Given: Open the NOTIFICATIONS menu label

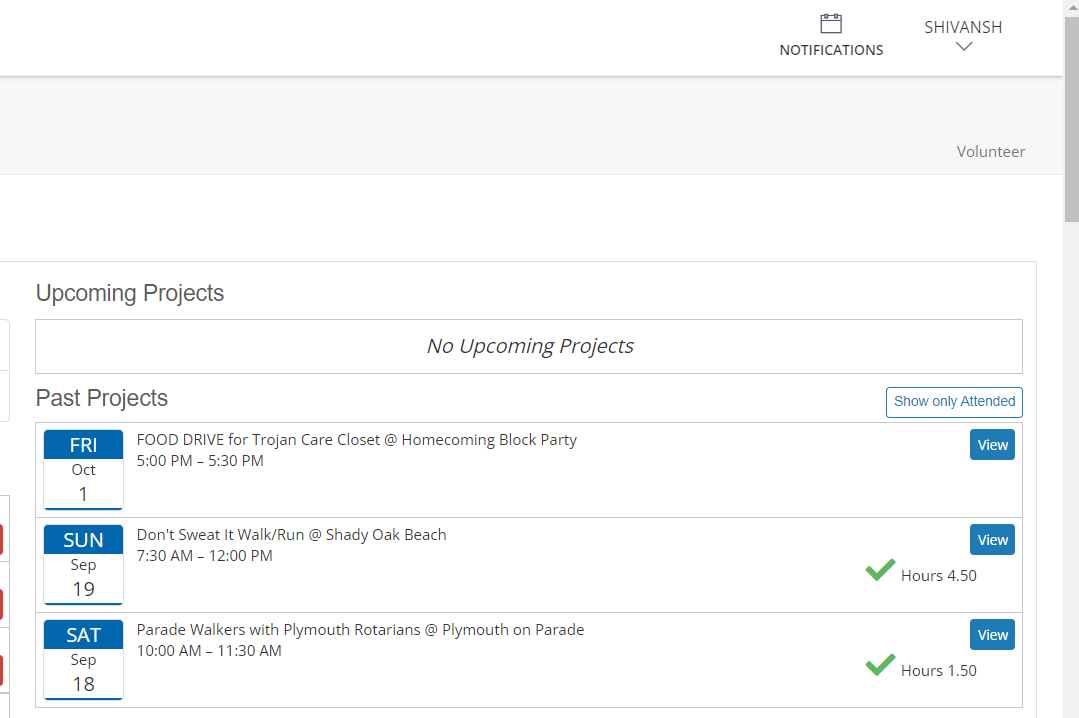Looking at the screenshot, I should (831, 50).
